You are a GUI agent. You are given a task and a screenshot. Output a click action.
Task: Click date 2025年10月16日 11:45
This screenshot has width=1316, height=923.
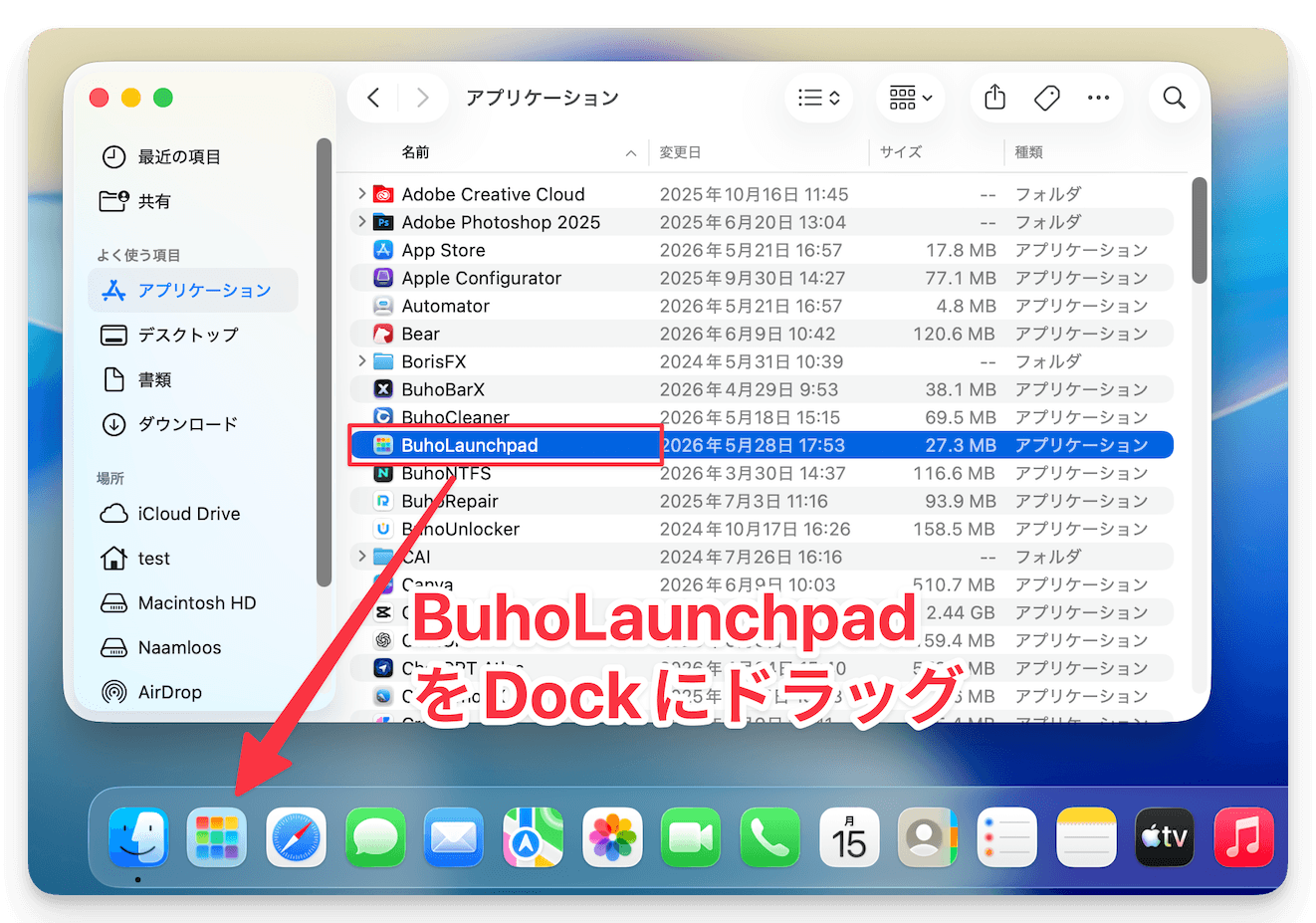[754, 194]
